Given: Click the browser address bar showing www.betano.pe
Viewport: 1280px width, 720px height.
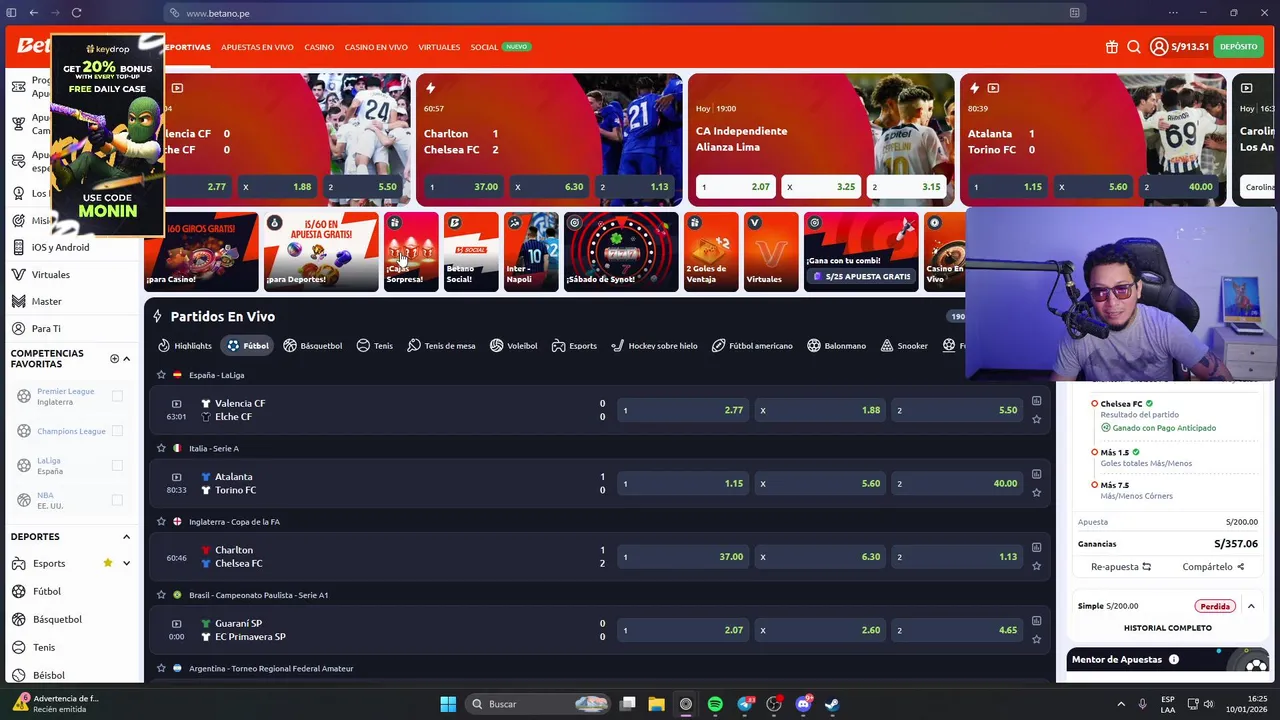Looking at the screenshot, I should (625, 13).
